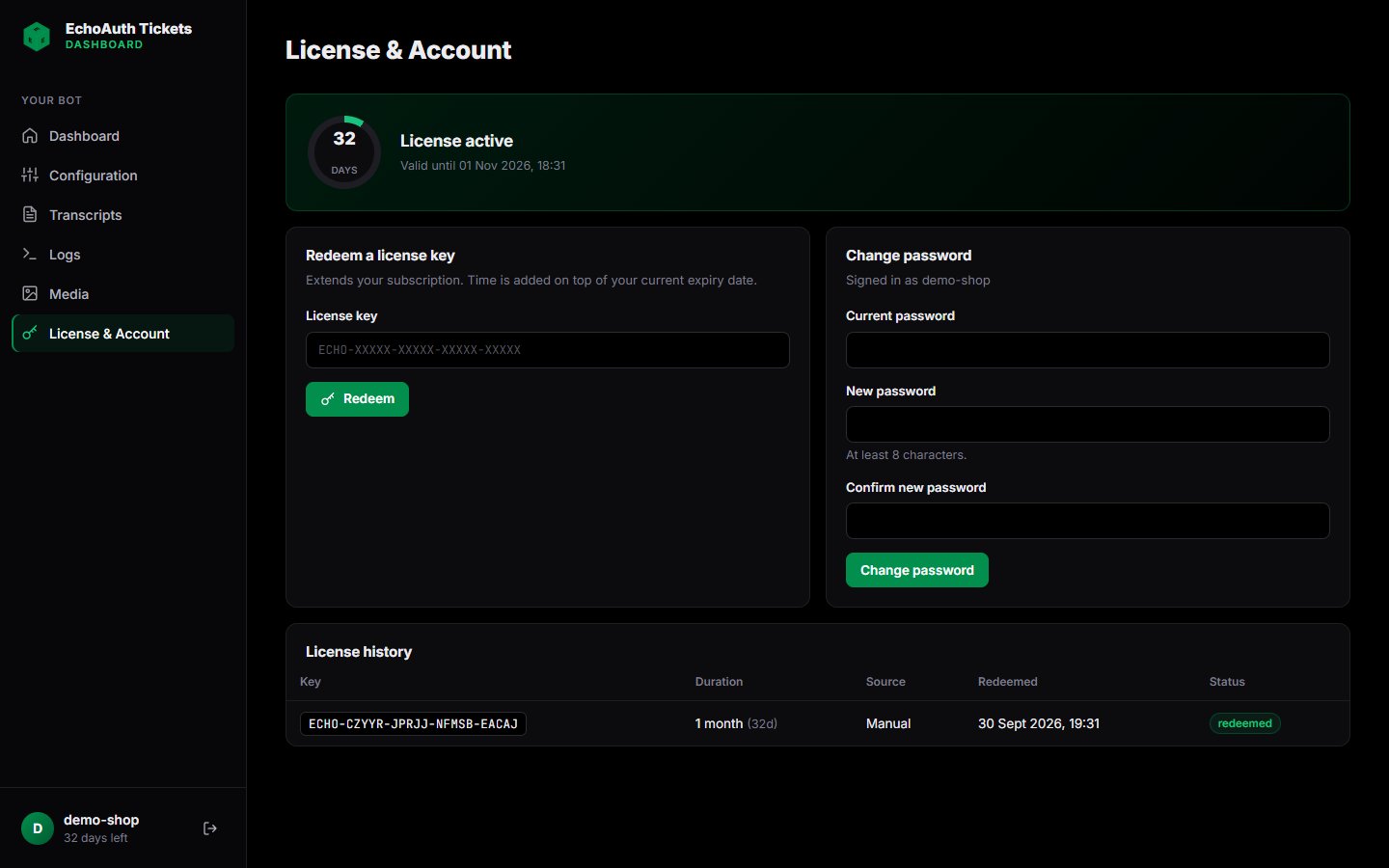Click the Redeem button
Screen dimensions: 1389x868
pos(357,399)
